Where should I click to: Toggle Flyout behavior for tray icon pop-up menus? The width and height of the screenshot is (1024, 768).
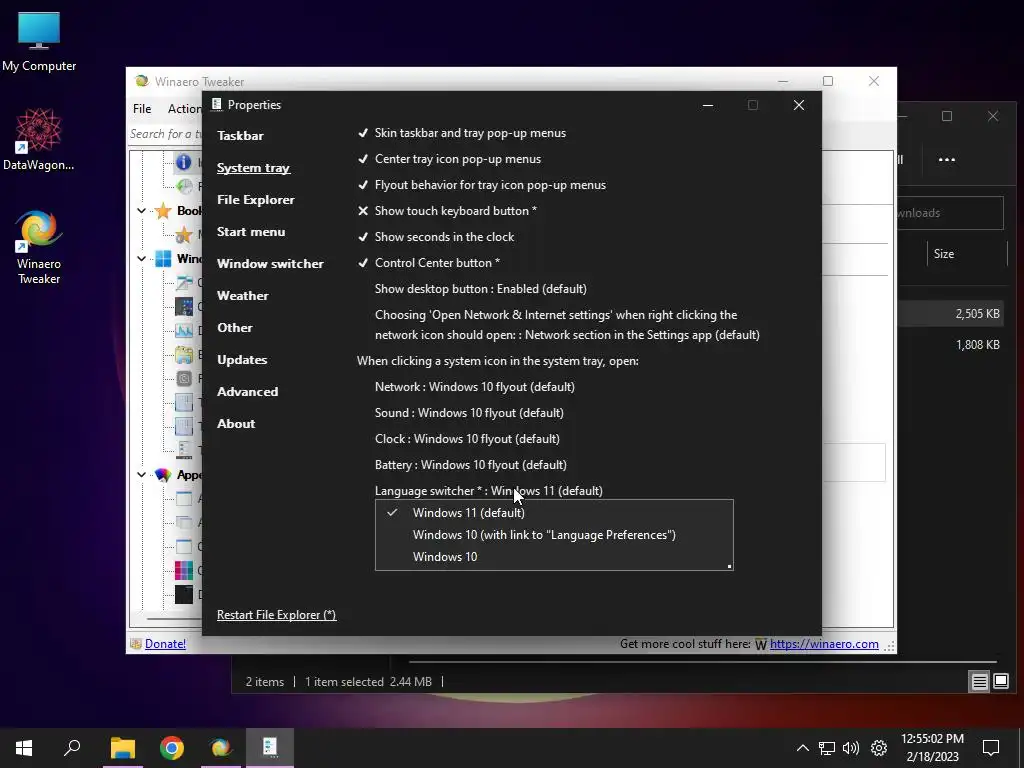click(x=481, y=185)
